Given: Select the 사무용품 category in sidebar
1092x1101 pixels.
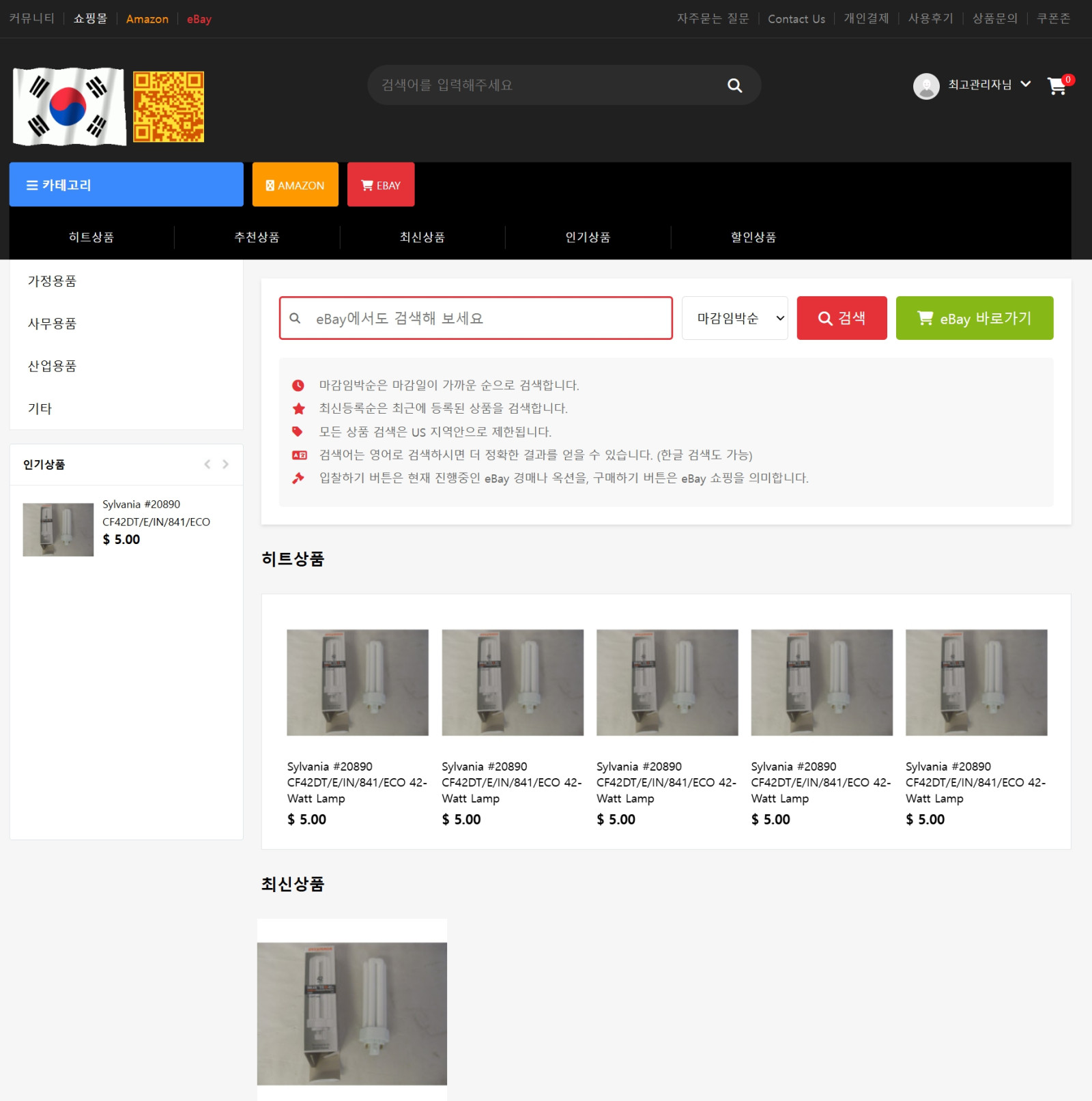Looking at the screenshot, I should pyautogui.click(x=53, y=324).
